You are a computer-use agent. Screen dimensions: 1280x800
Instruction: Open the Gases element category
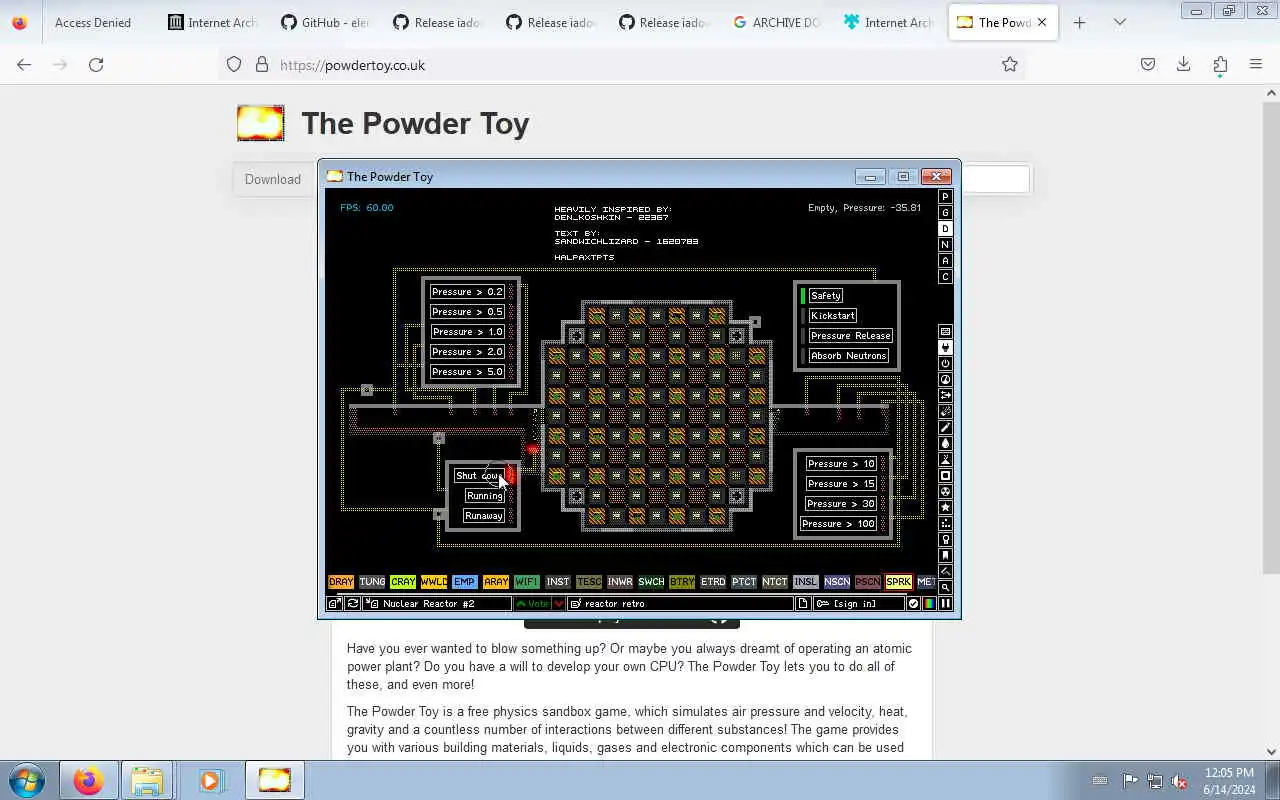coord(945,428)
